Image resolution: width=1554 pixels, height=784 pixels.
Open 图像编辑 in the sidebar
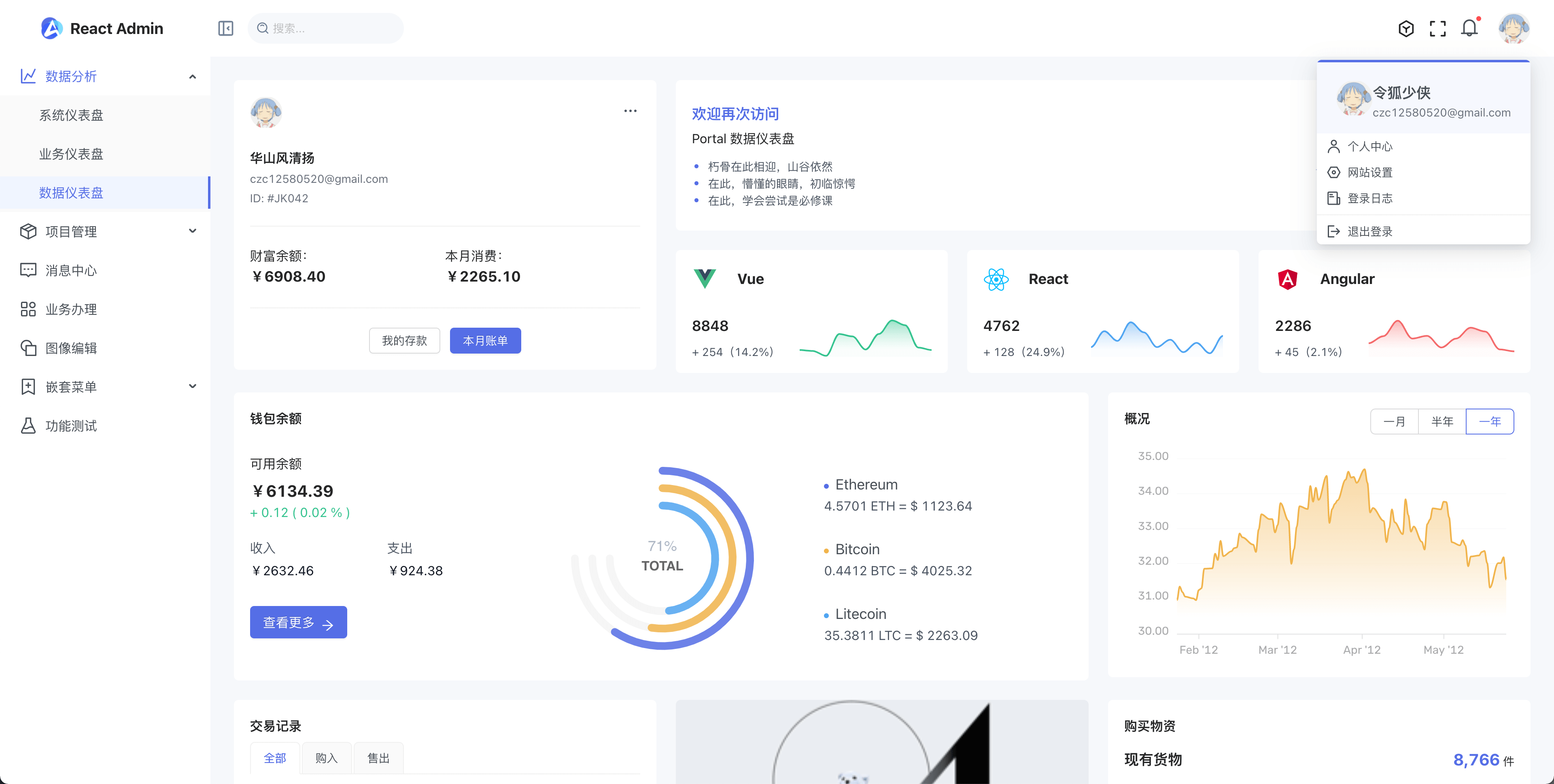[x=71, y=348]
